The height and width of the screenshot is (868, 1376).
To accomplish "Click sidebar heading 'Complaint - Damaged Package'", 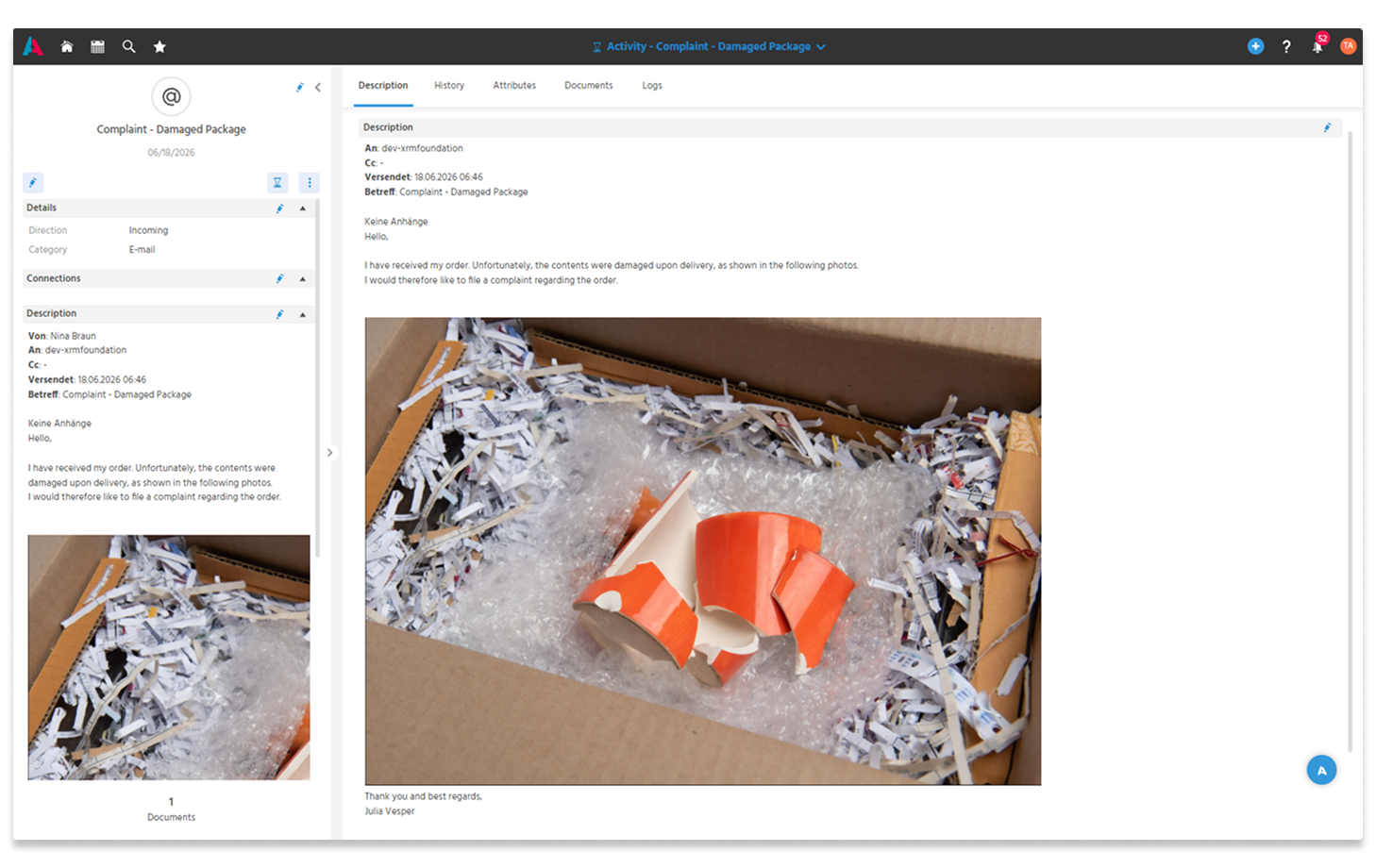I will click(x=171, y=129).
